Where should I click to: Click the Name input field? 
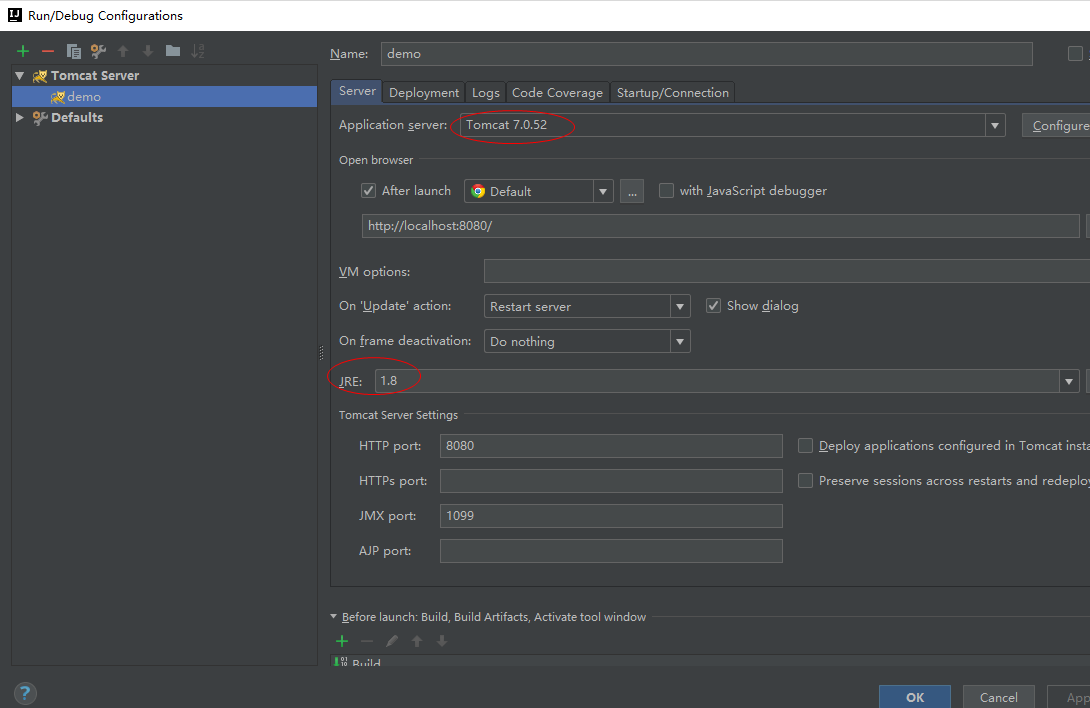[706, 54]
